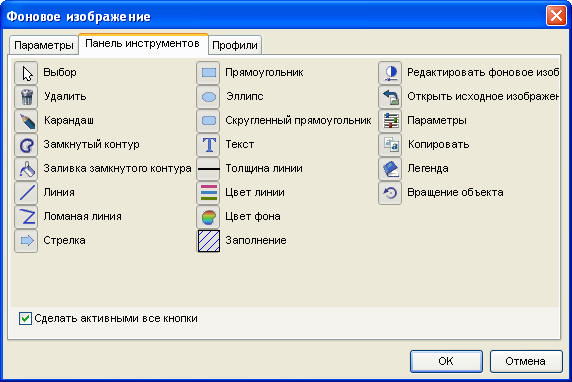Click the Стрелка text label
Image resolution: width=572 pixels, height=382 pixels.
click(65, 240)
